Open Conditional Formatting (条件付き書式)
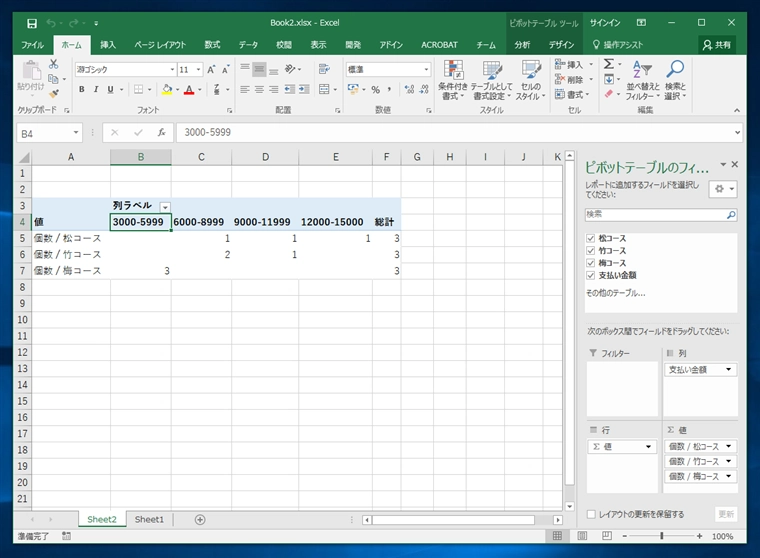This screenshot has width=760, height=558. [453, 80]
